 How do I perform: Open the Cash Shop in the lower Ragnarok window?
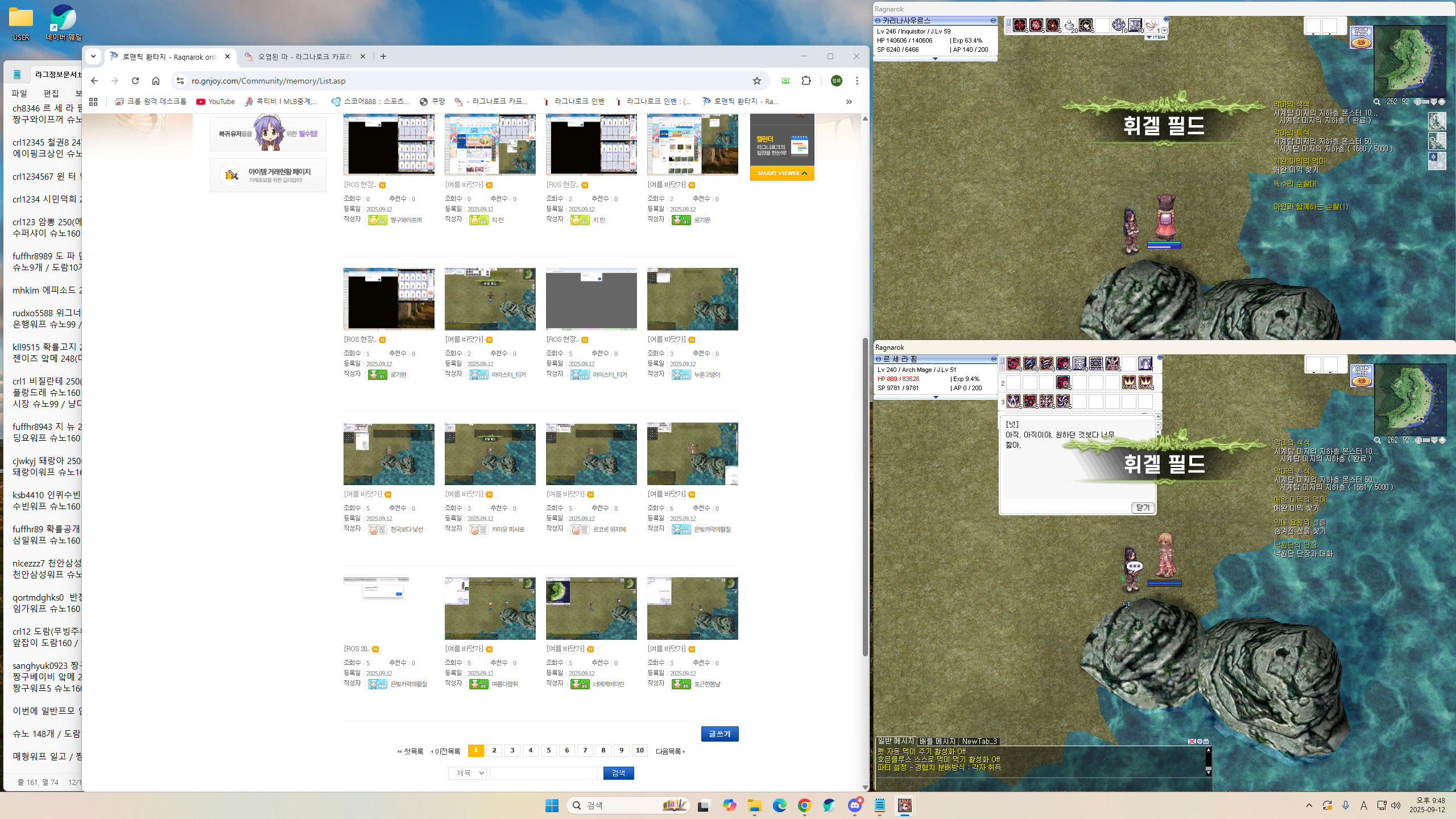tap(1361, 376)
